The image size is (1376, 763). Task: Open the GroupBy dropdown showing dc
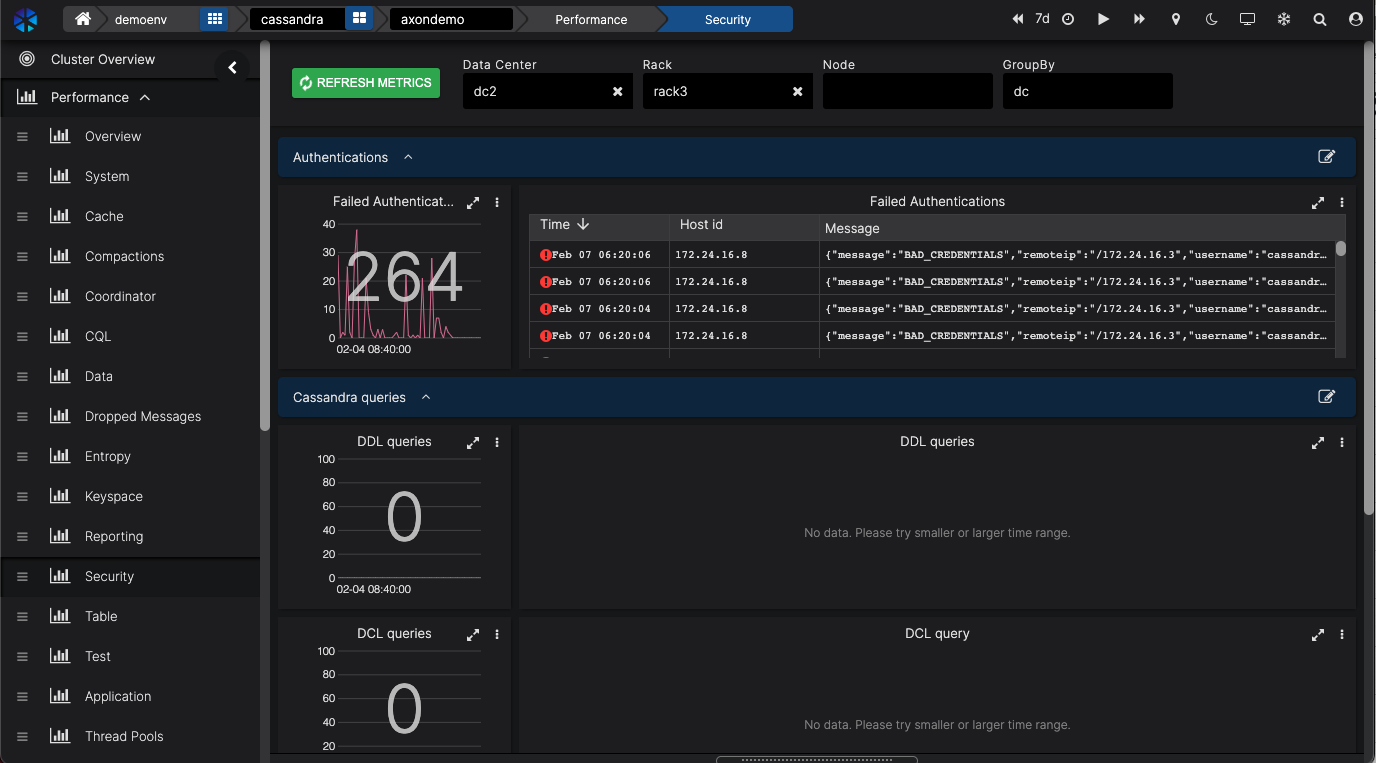pyautogui.click(x=1087, y=91)
